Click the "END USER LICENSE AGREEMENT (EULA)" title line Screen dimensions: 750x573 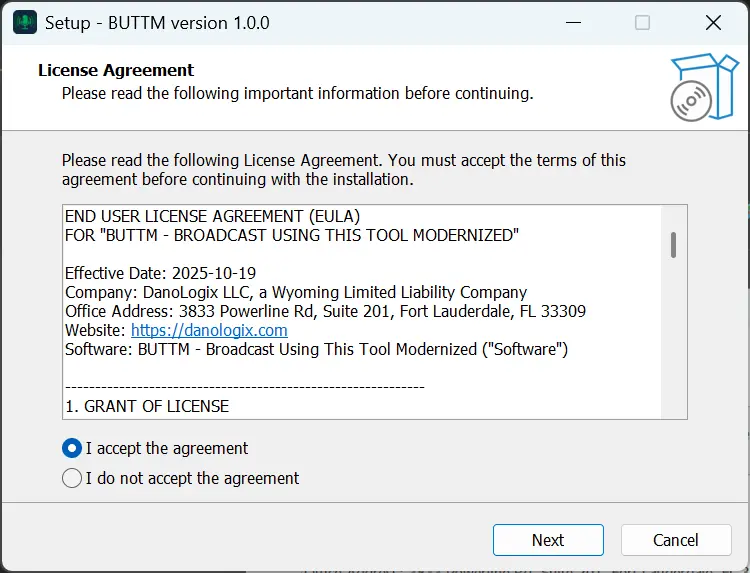tap(212, 216)
